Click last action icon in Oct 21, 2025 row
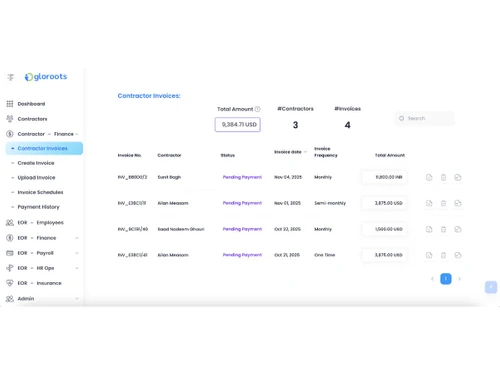The width and height of the screenshot is (500, 375). [458, 255]
